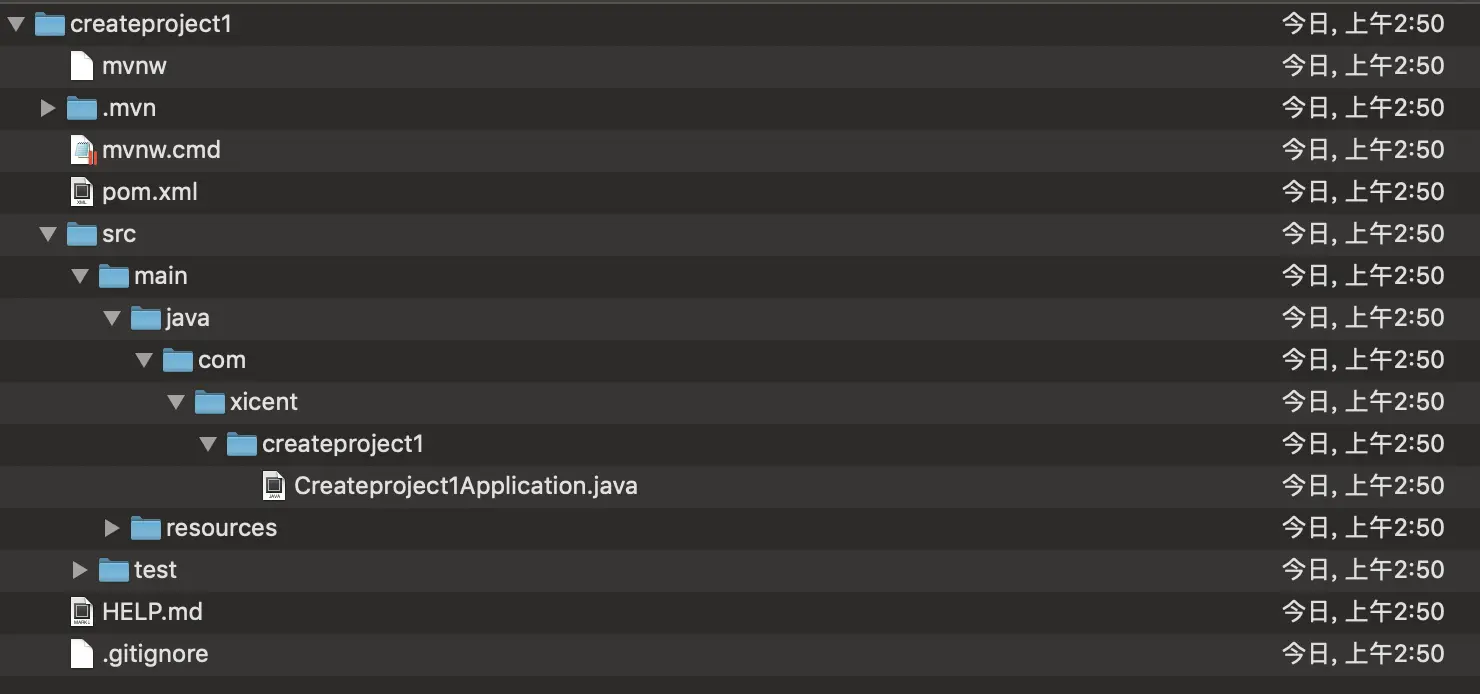Click the resources folder icon
This screenshot has width=1480, height=694.
click(x=146, y=528)
